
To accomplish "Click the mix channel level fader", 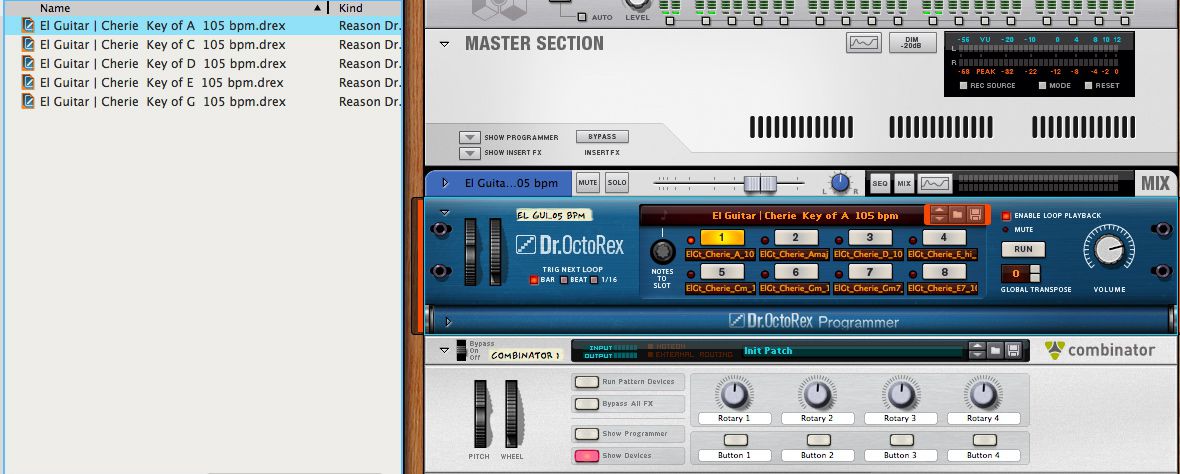I will coord(760,183).
